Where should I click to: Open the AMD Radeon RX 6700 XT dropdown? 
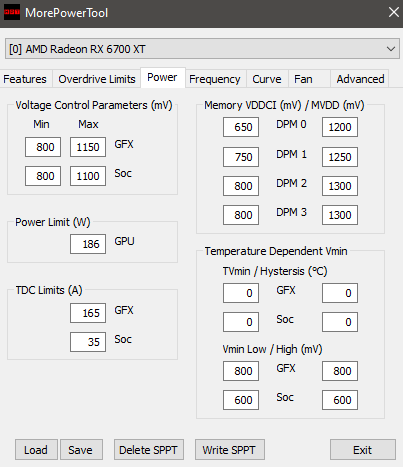[202, 49]
